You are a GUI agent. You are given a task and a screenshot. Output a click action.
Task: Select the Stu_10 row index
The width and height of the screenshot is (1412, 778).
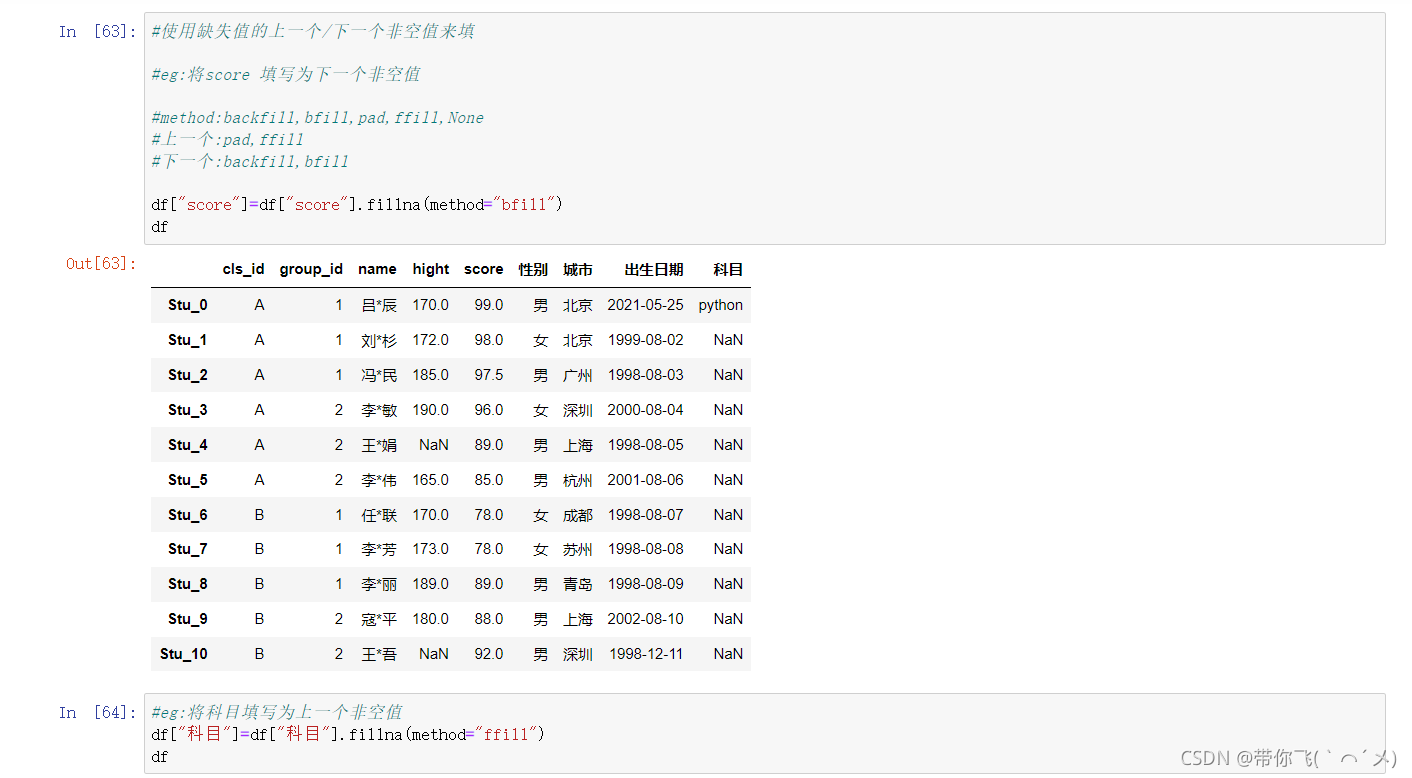(x=184, y=654)
